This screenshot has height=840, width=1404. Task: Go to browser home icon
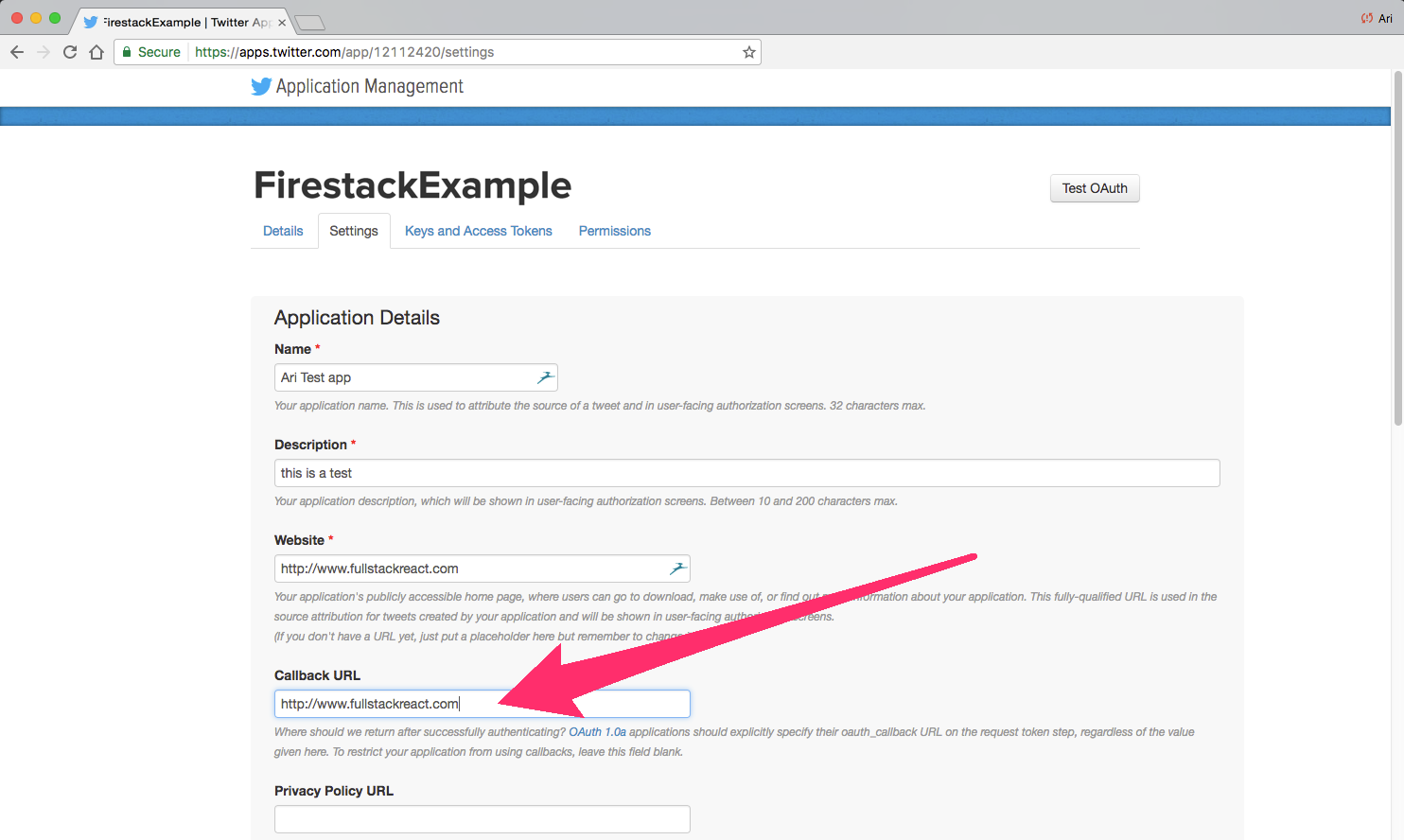(x=97, y=52)
